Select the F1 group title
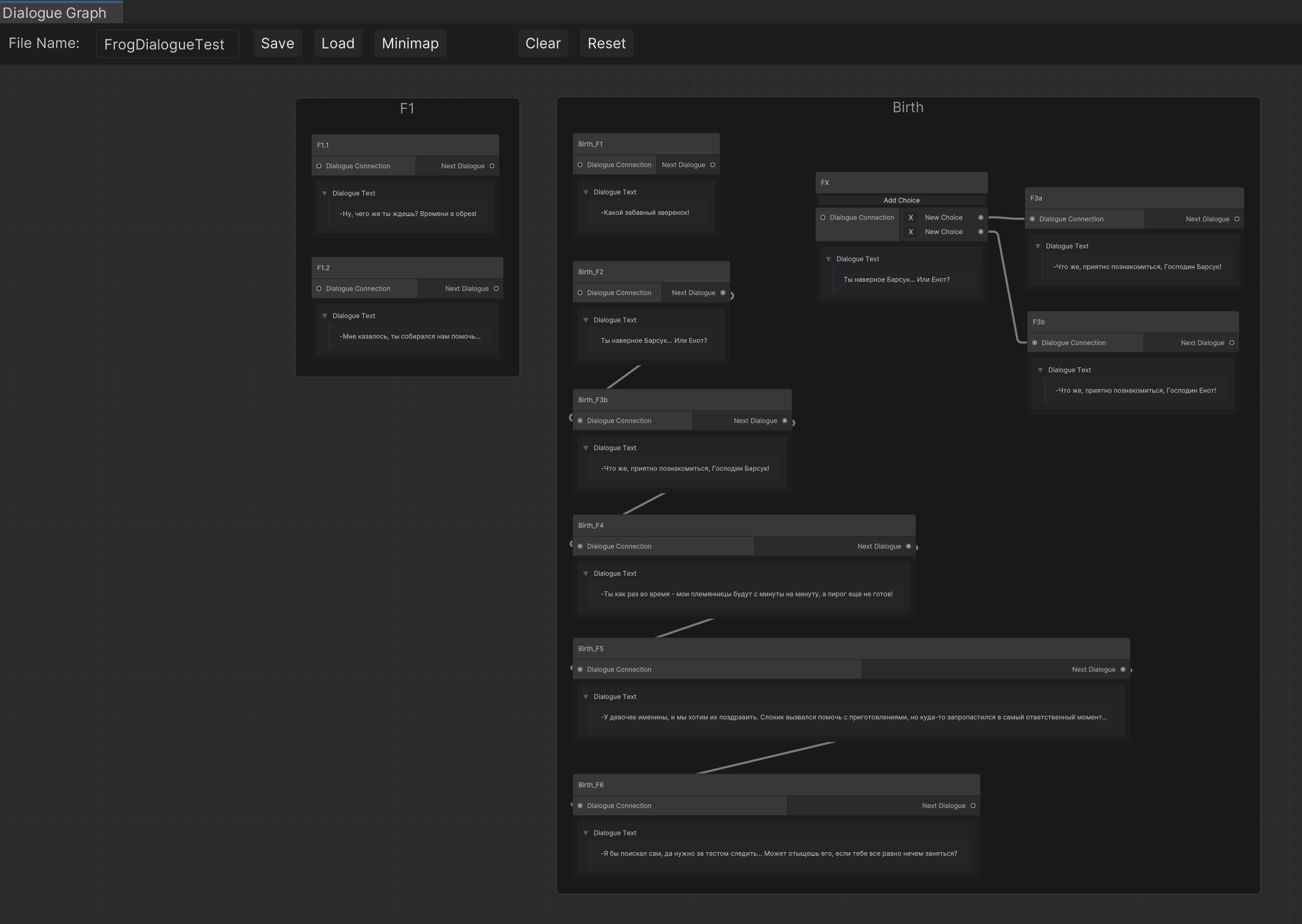The width and height of the screenshot is (1302, 924). tap(407, 109)
